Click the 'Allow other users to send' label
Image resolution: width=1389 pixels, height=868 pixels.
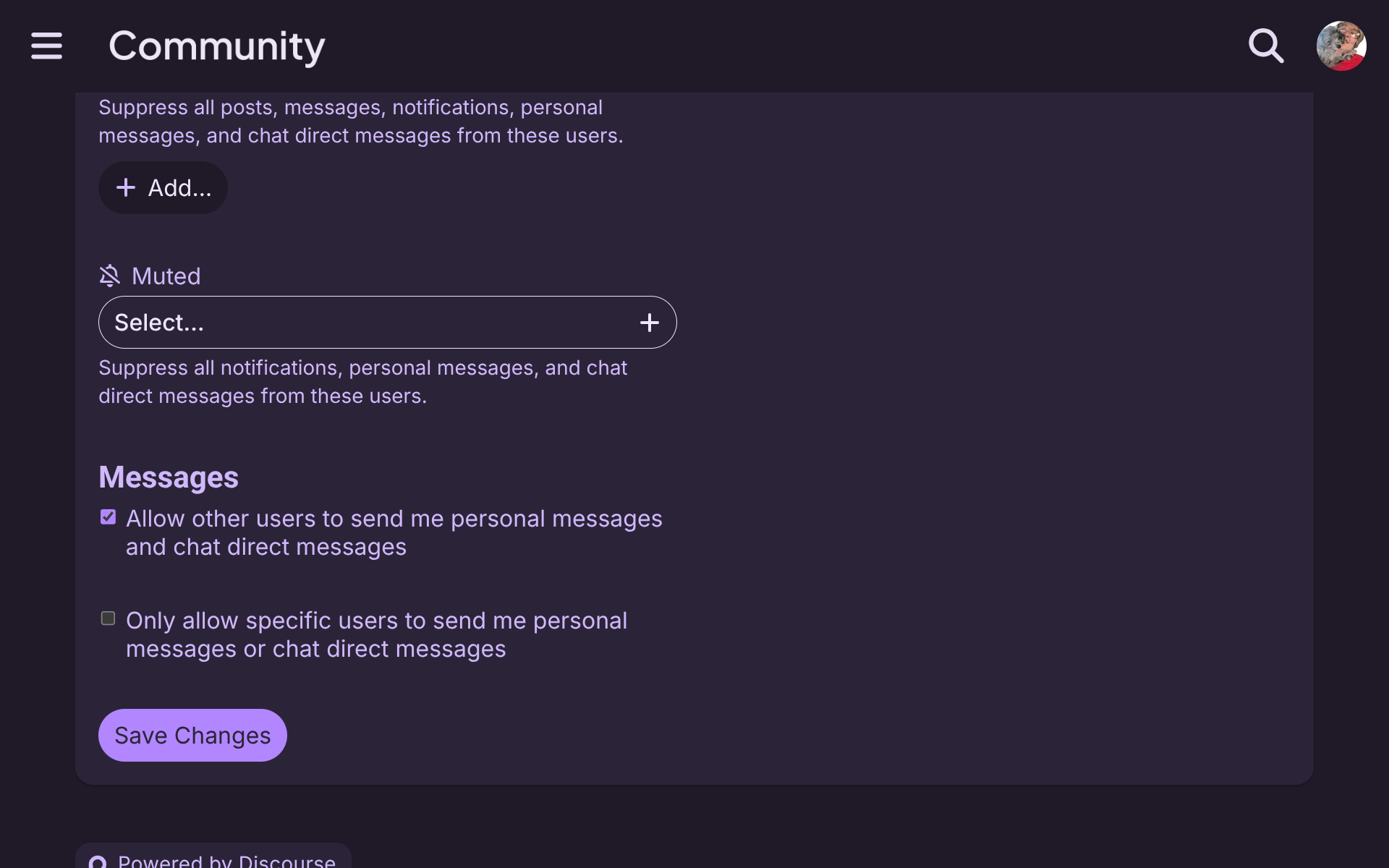coord(394,532)
